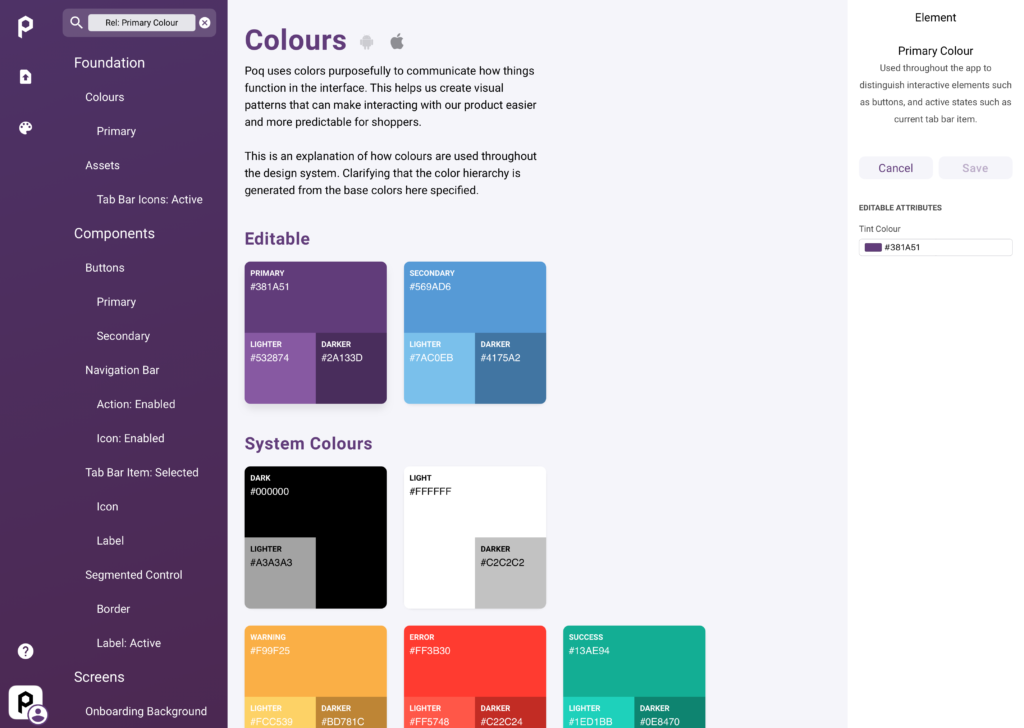
Task: Select the Darker #2A133D swatch
Action: pos(351,368)
